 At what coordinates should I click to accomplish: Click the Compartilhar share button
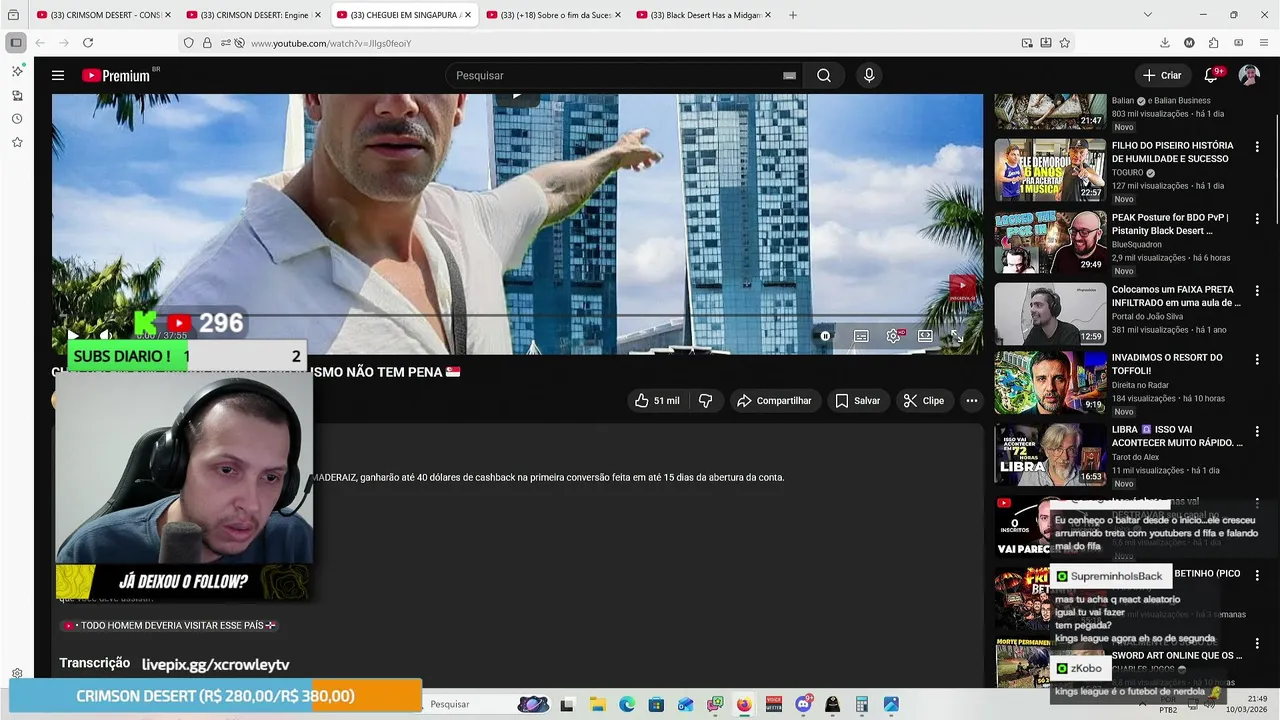click(x=775, y=400)
